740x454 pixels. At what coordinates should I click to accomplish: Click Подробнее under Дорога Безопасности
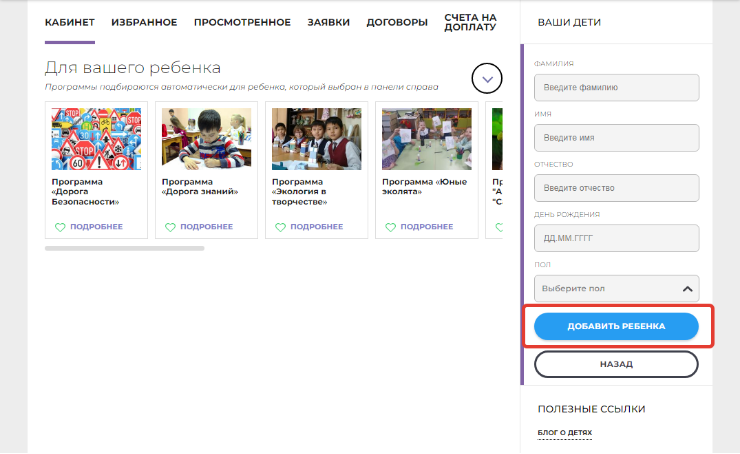(96, 227)
